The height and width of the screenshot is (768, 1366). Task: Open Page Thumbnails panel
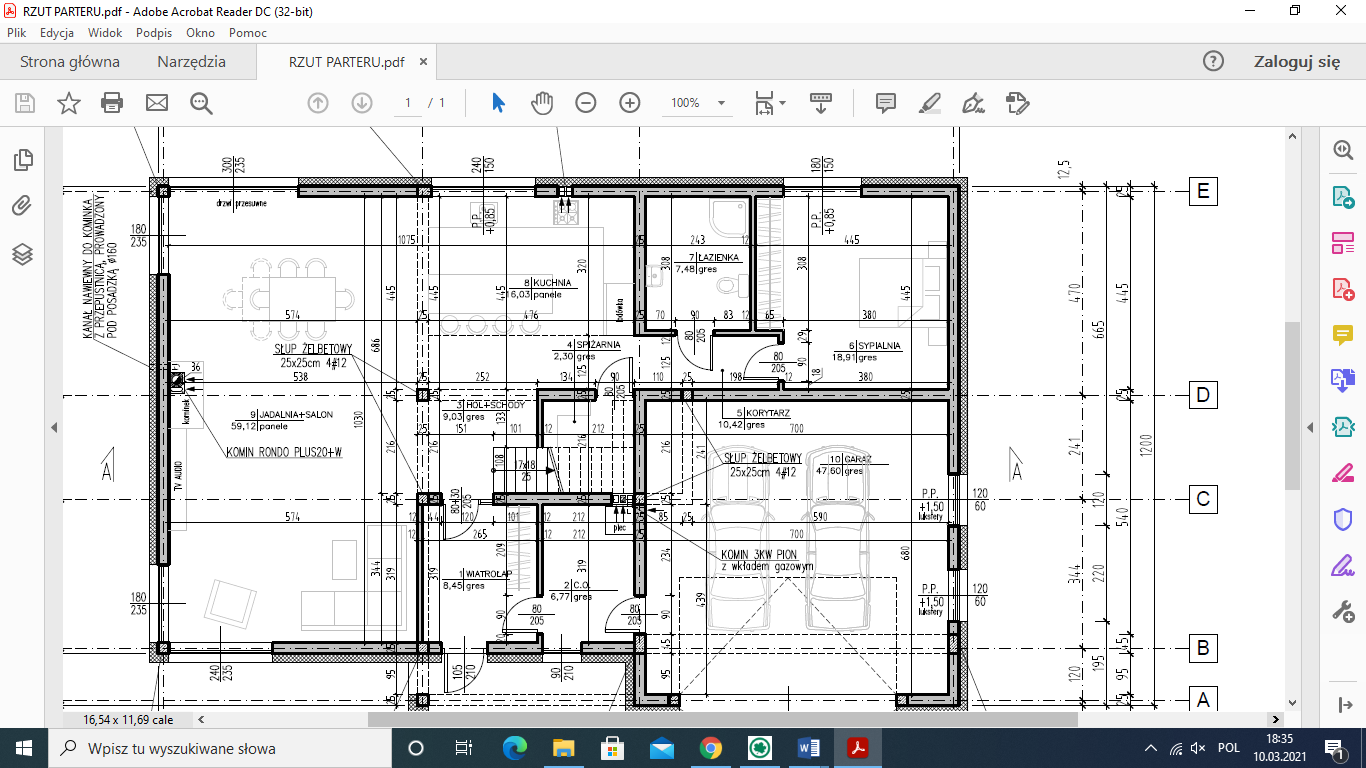(22, 160)
